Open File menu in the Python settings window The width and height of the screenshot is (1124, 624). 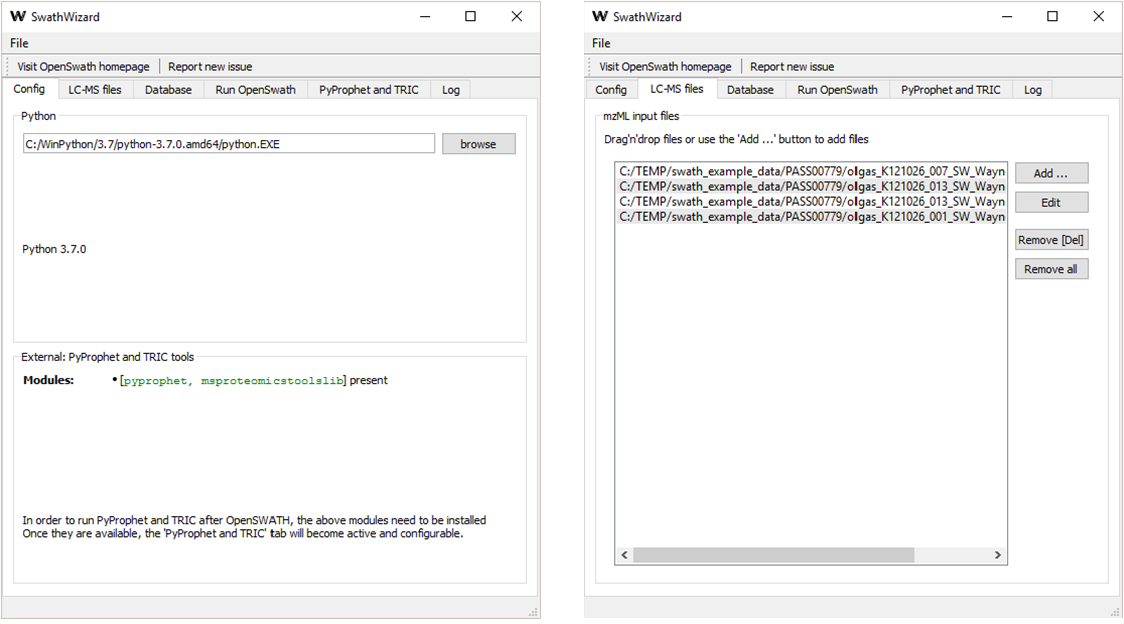click(x=19, y=43)
